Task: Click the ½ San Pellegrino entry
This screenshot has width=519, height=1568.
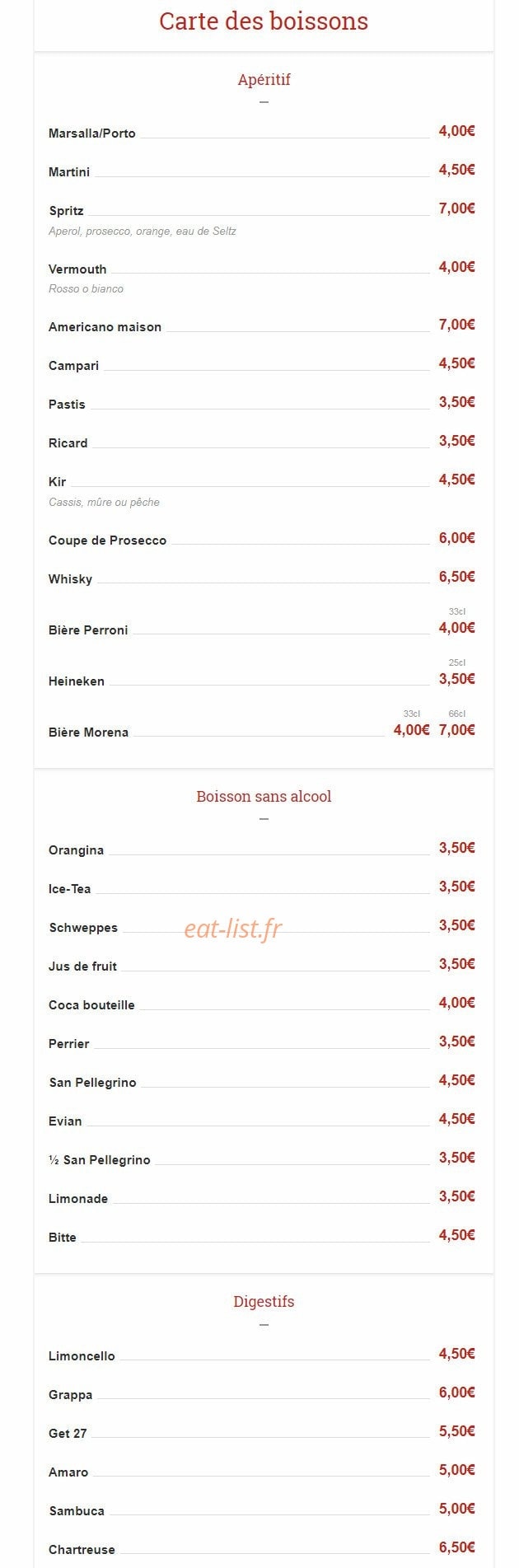Action: pos(100,1160)
